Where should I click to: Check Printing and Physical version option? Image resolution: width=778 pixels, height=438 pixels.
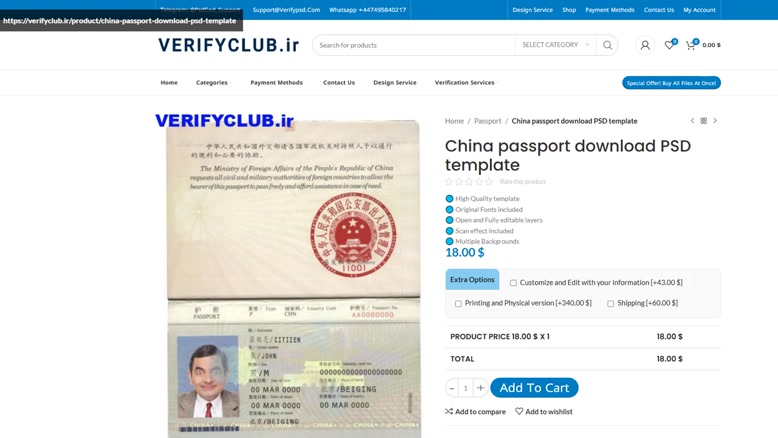(458, 303)
